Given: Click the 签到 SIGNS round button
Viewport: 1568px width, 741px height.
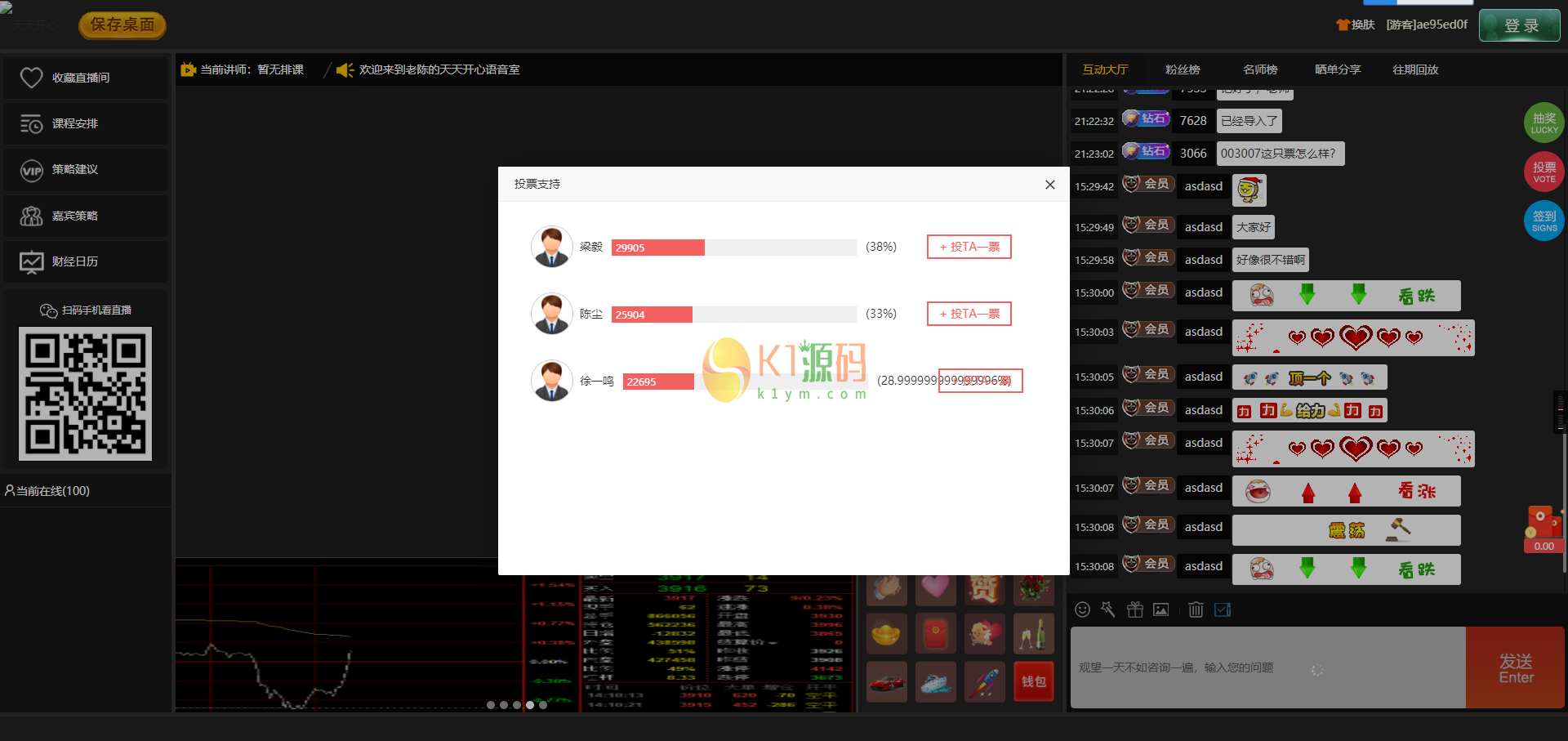Looking at the screenshot, I should click(x=1543, y=221).
